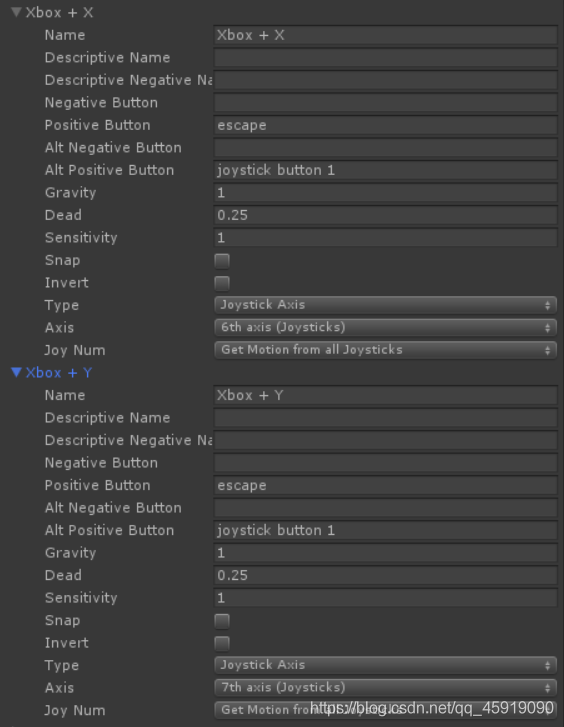Screen dimensions: 564x727
Task: Collapse the Xbox + X foldout triangle
Action: (x=16, y=13)
